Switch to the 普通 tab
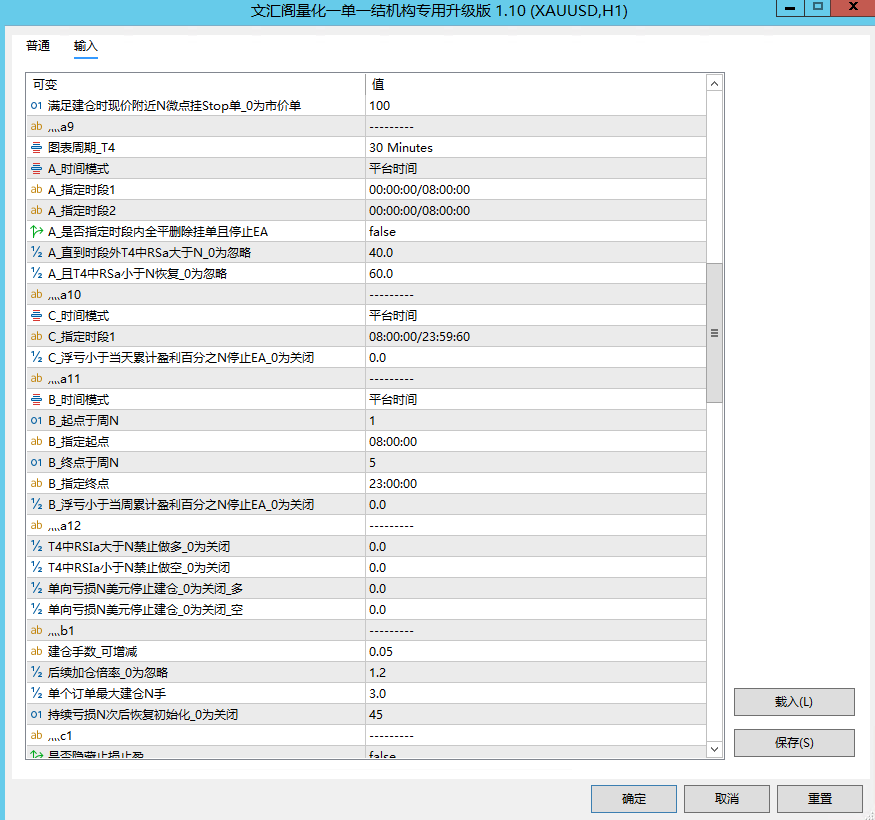 click(x=38, y=46)
